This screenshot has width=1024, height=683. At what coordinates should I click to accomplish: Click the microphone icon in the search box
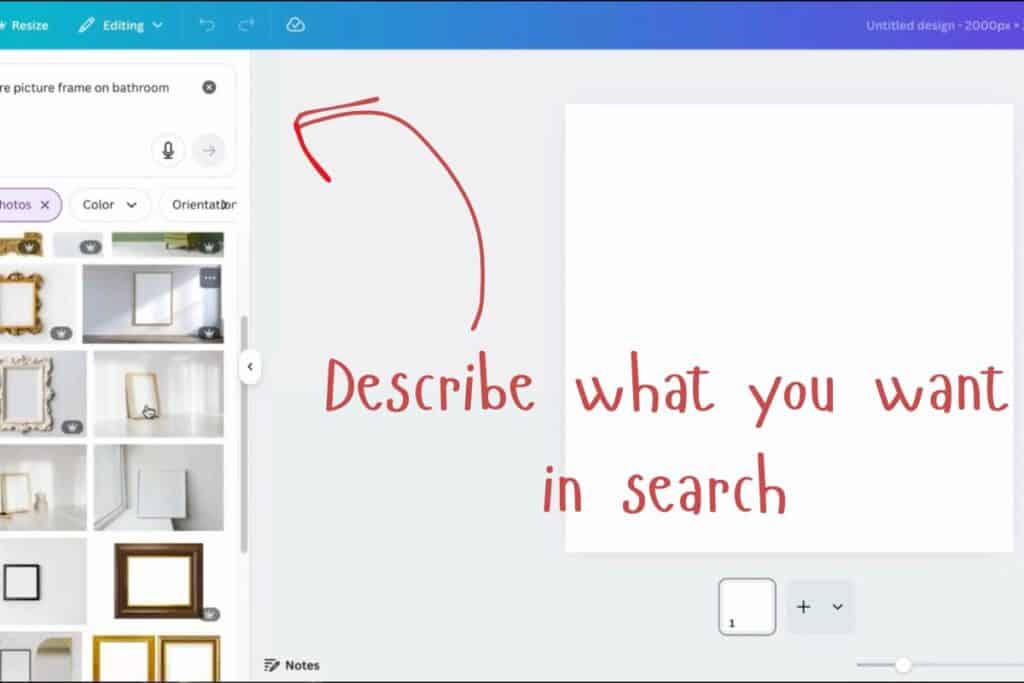pyautogui.click(x=168, y=150)
